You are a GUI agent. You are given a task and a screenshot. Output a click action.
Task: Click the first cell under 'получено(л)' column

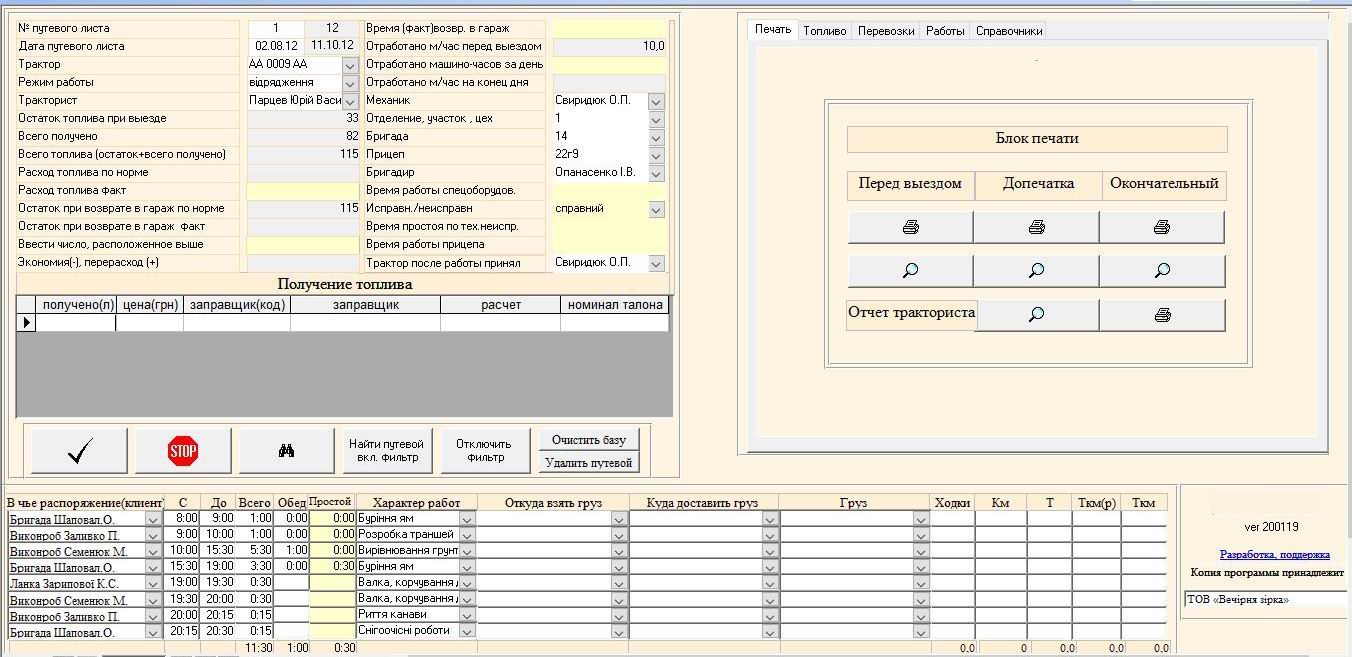tap(76, 323)
